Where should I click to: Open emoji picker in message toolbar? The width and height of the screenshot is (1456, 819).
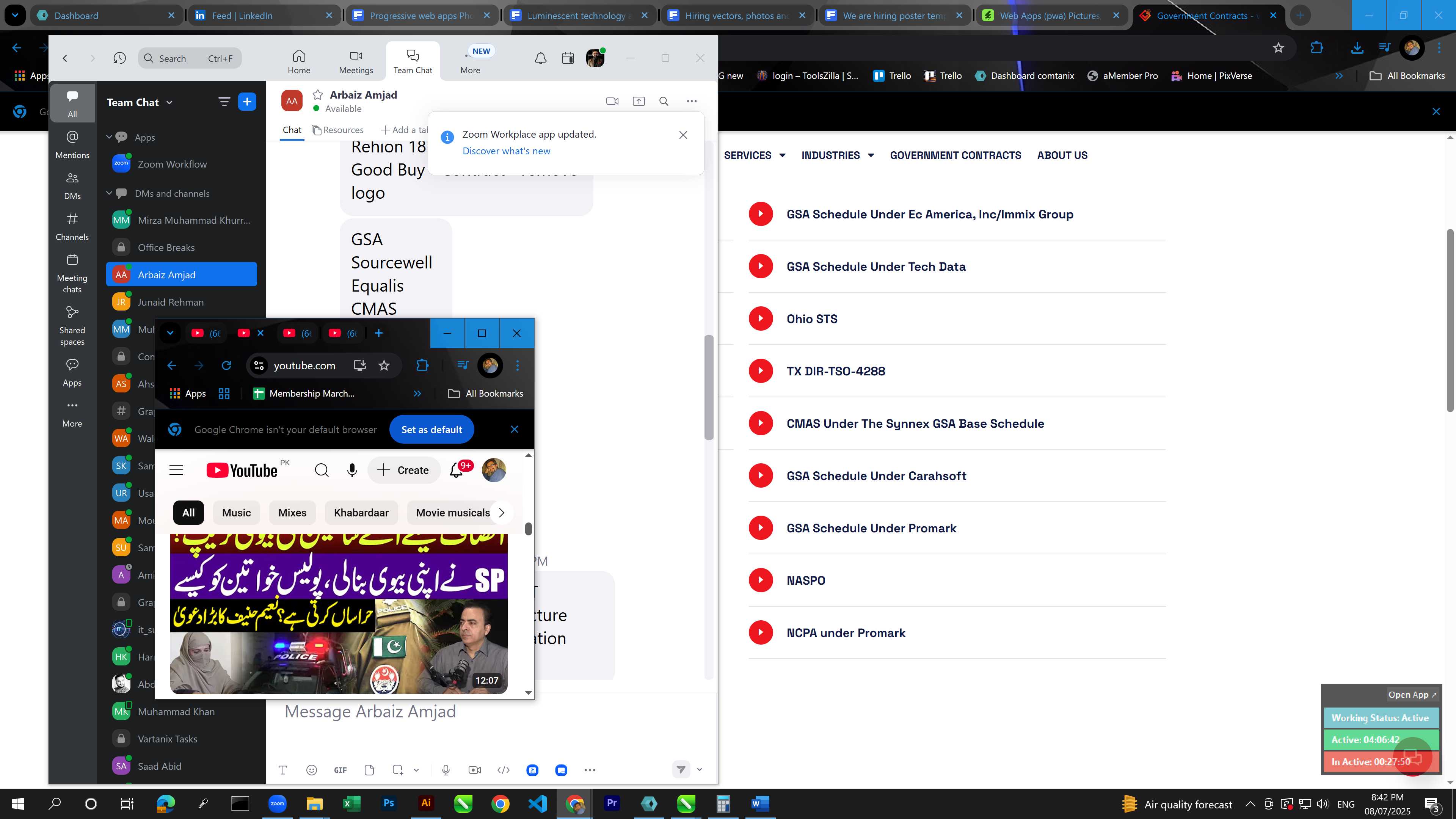[311, 770]
